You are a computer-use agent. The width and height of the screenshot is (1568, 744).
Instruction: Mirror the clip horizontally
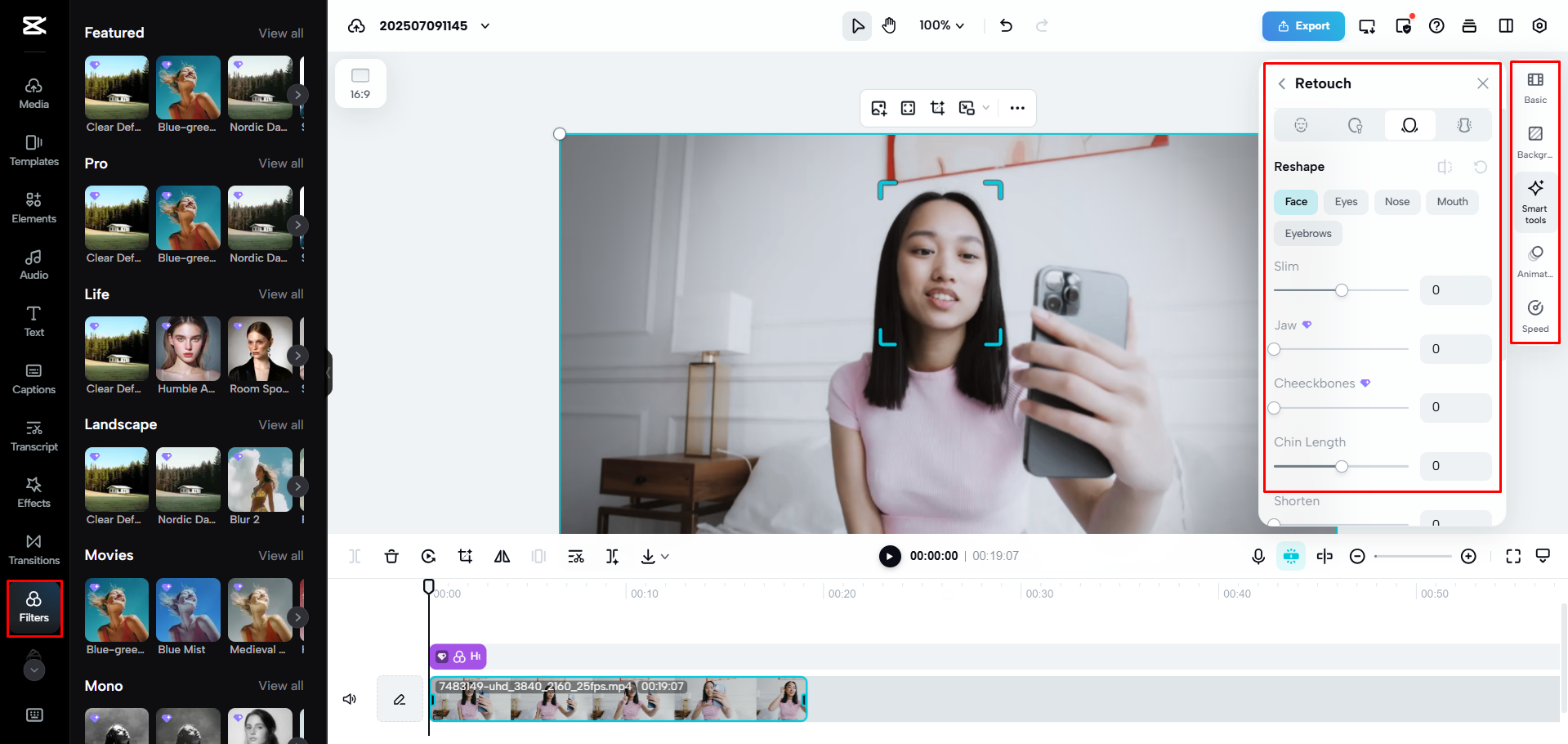point(502,556)
